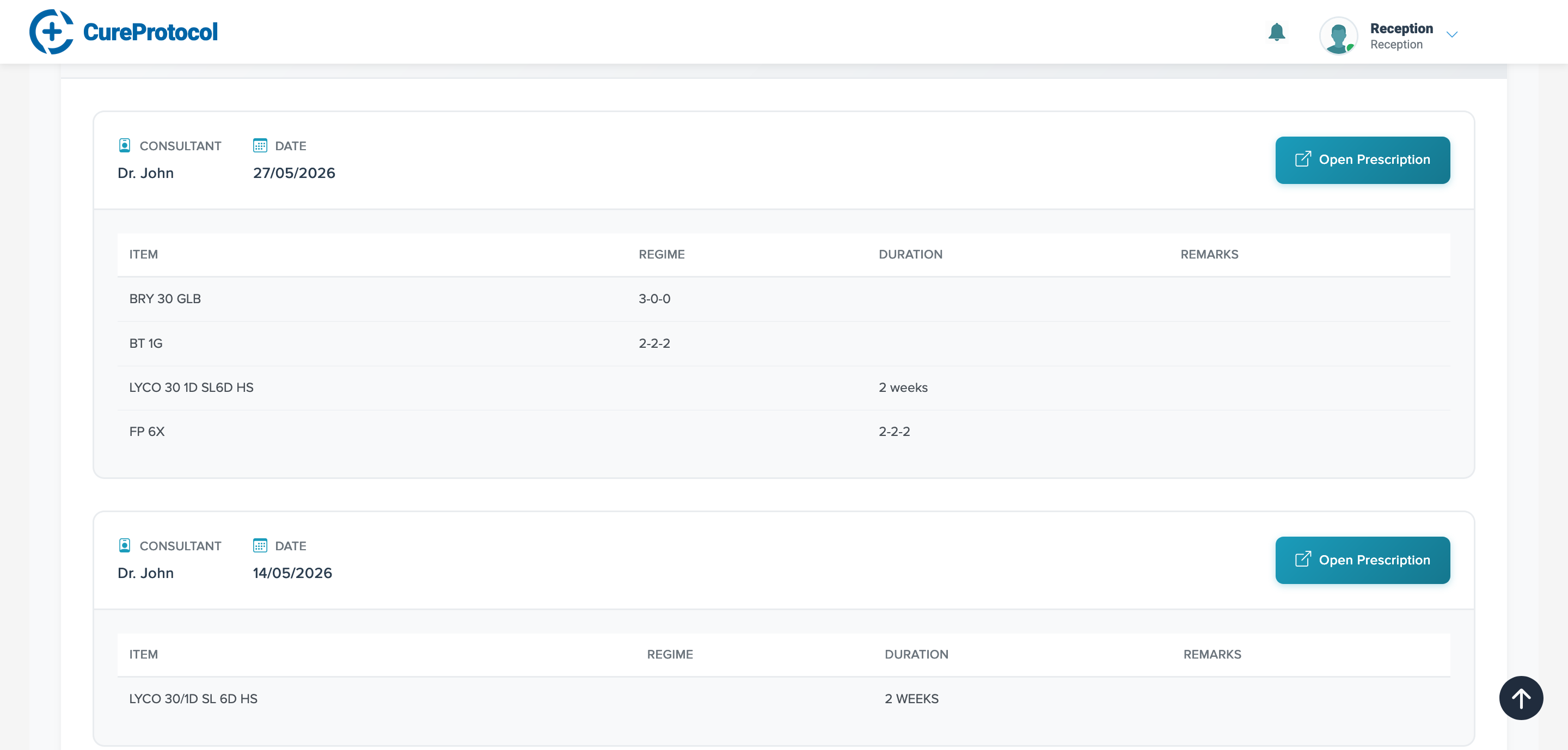
Task: Click calendar icon in 14/05/2026 card
Action: 260,545
